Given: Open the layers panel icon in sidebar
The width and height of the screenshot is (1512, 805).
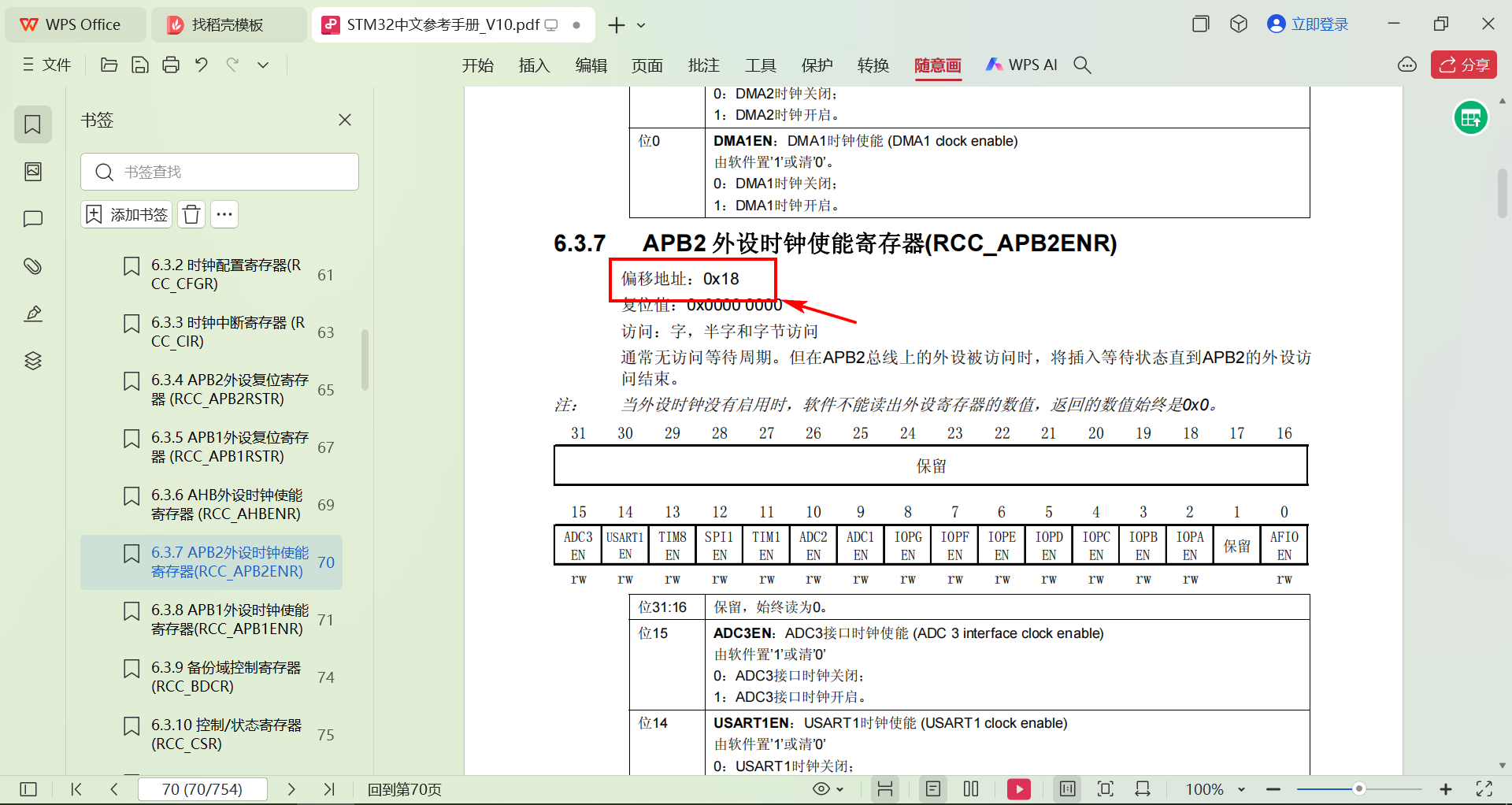Looking at the screenshot, I should click(33, 361).
